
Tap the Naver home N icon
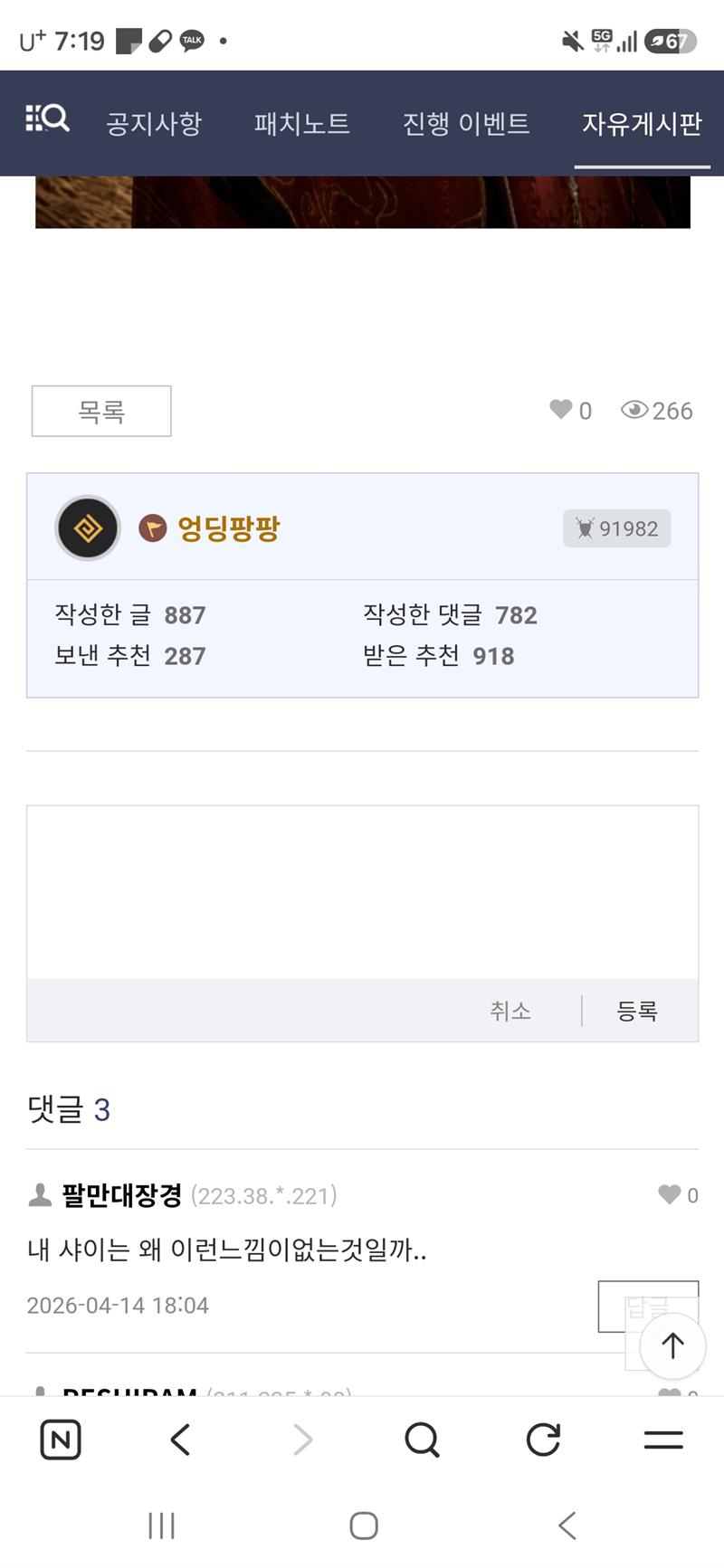pos(61,1439)
